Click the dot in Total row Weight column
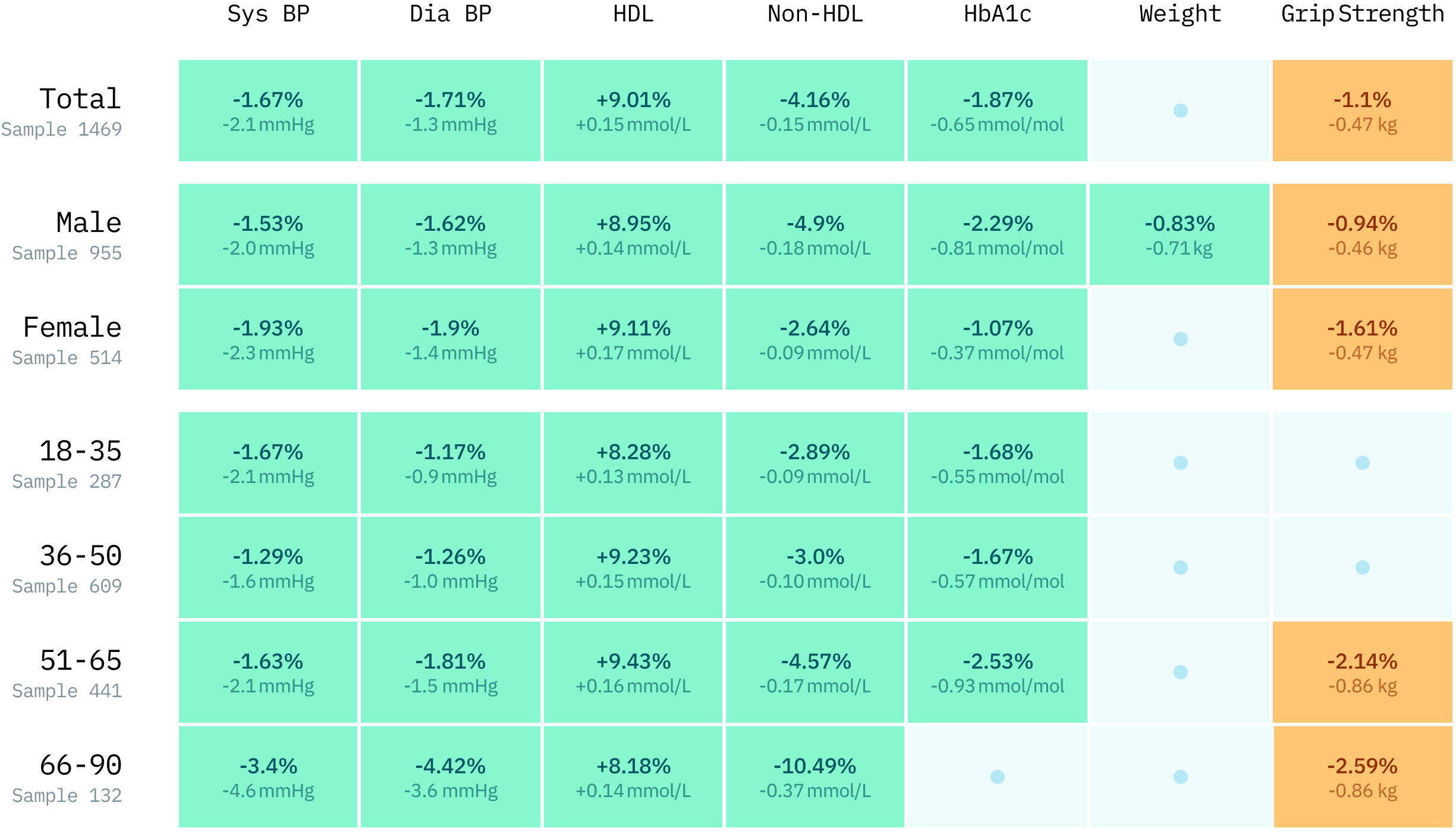1456x831 pixels. click(x=1180, y=111)
